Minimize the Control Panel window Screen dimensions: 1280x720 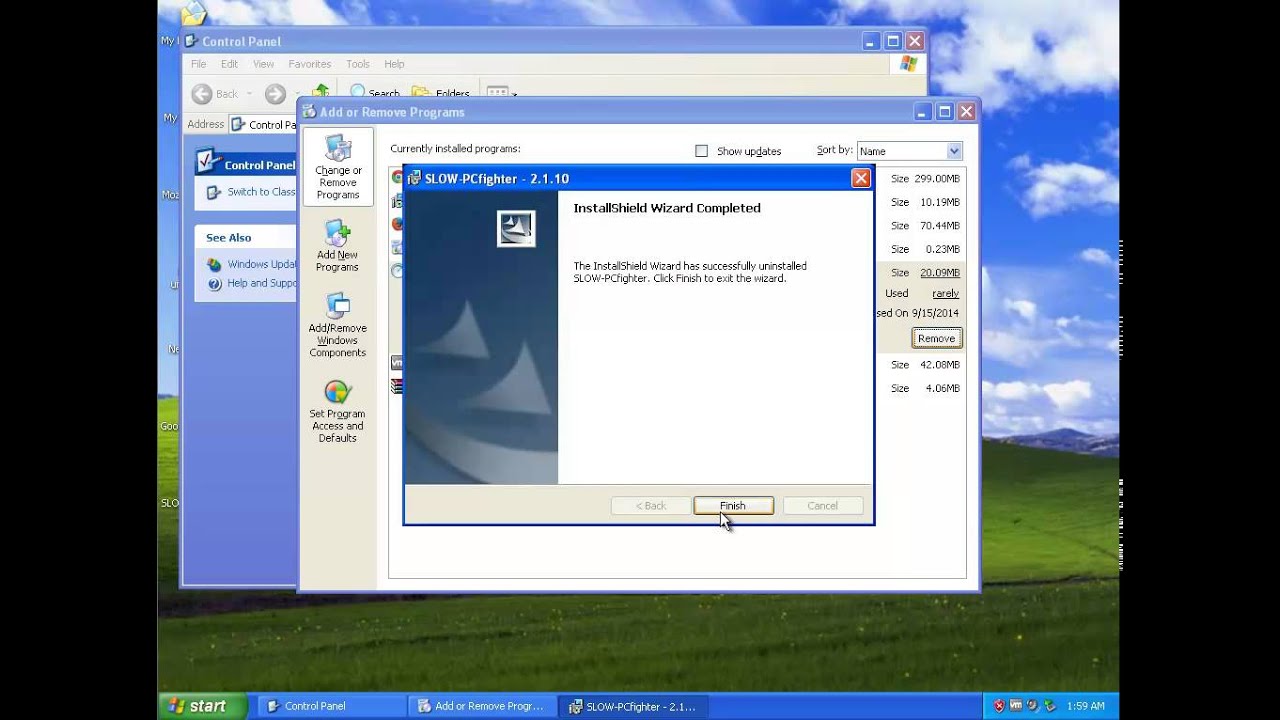(871, 41)
